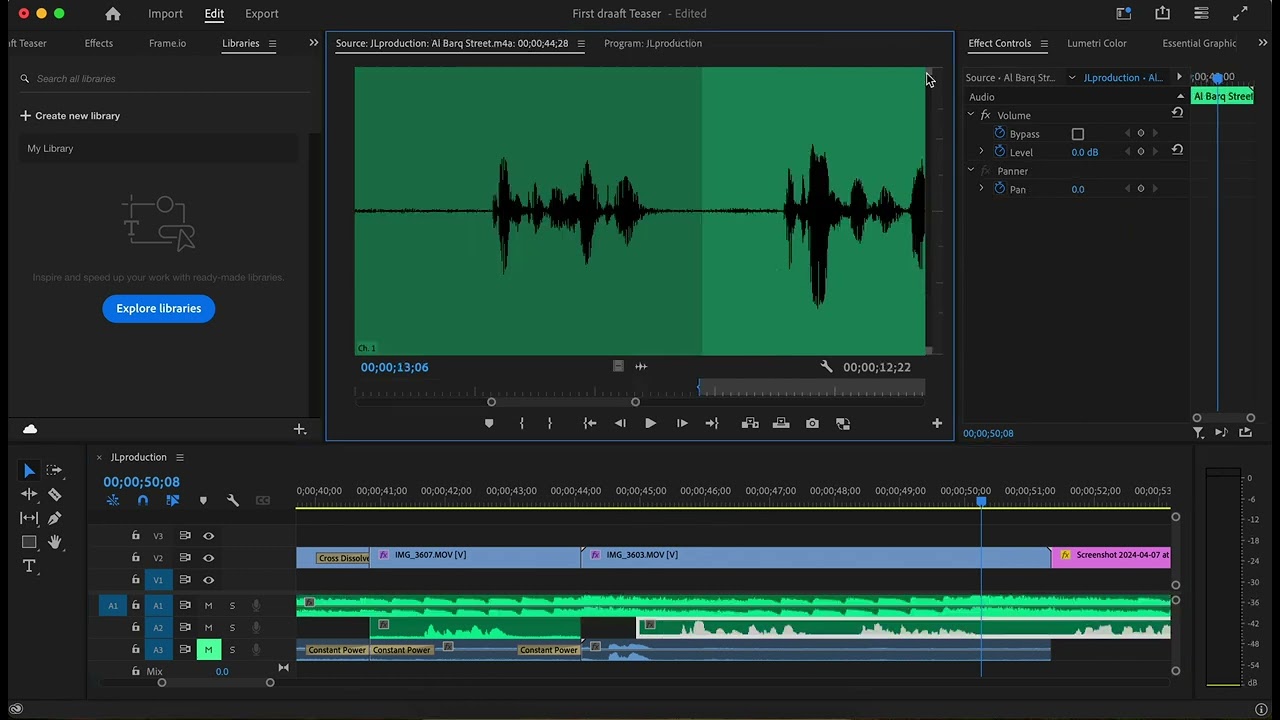The image size is (1280, 720).
Task: Switch to Export mode
Action: click(262, 14)
